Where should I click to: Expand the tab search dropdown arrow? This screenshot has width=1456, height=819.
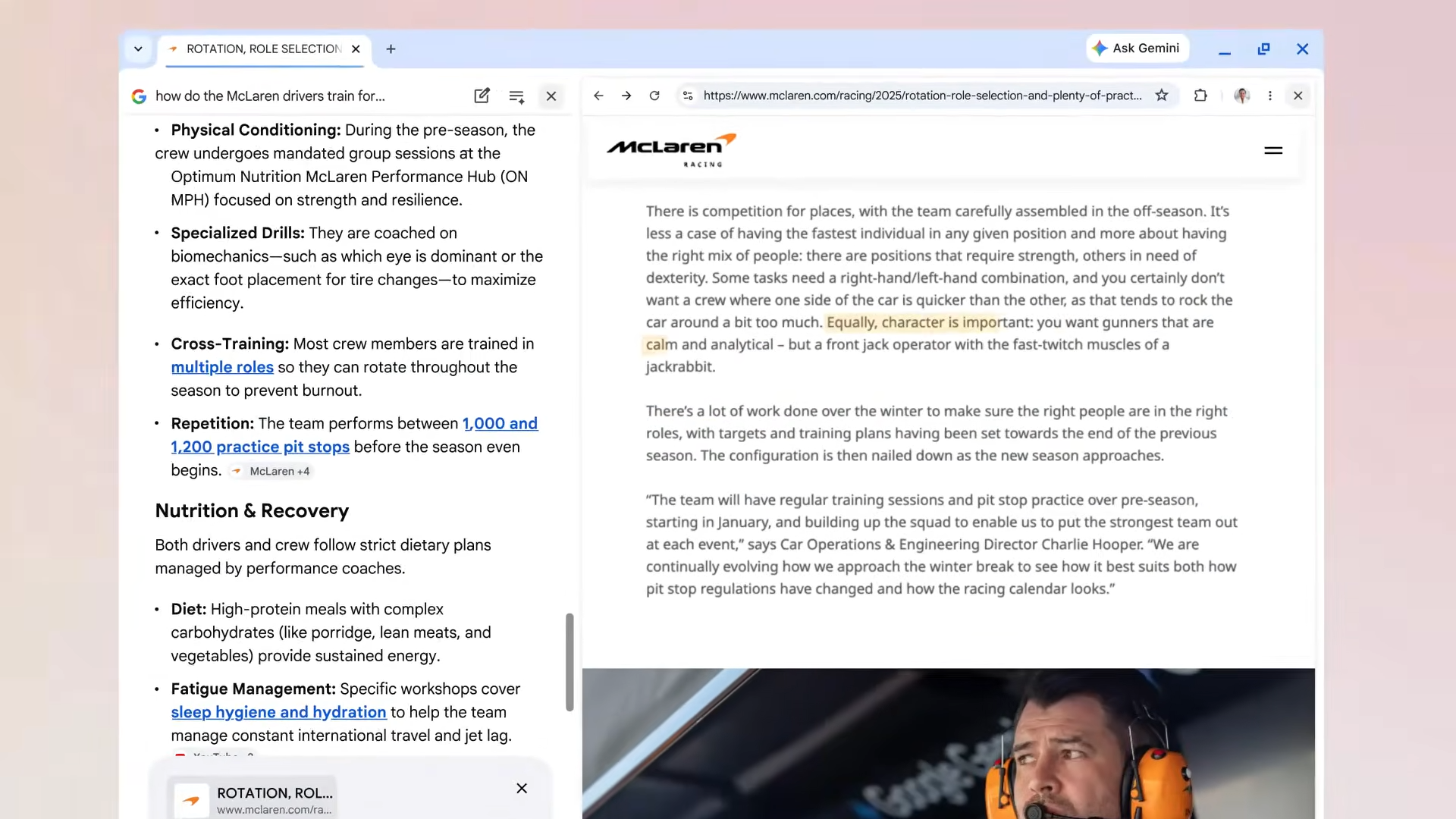[138, 49]
